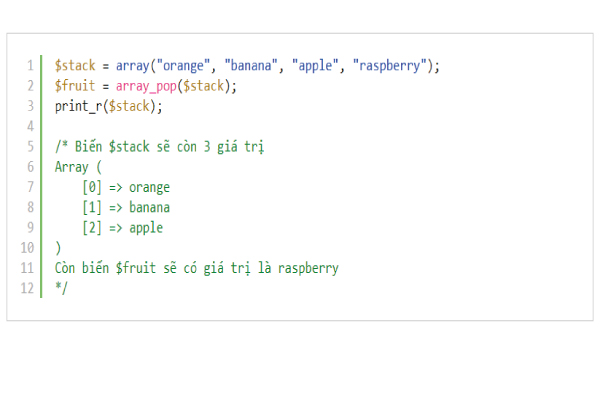This screenshot has width=600, height=400.
Task: Click the "[1] => banana" output line
Action: click(126, 207)
